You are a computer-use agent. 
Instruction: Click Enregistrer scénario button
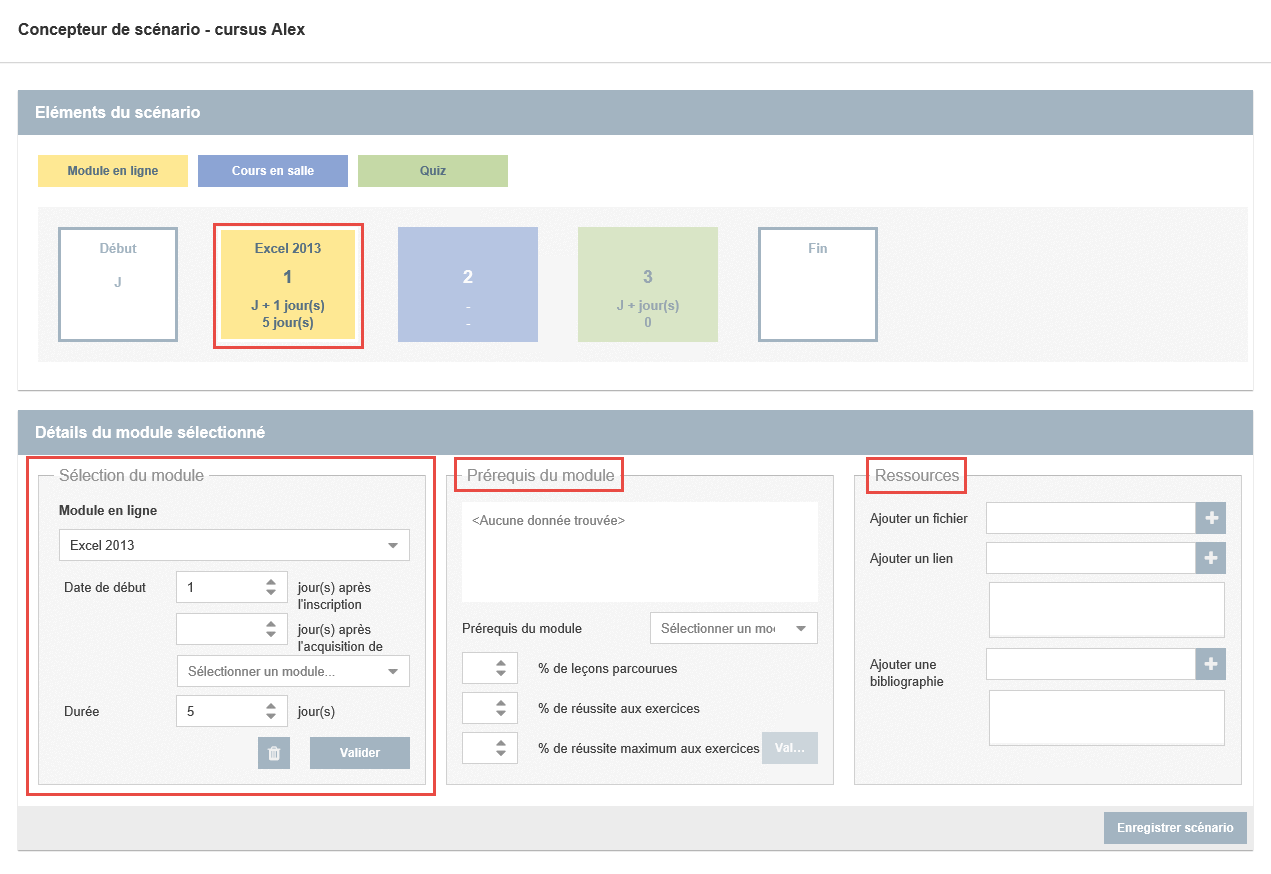(x=1175, y=828)
